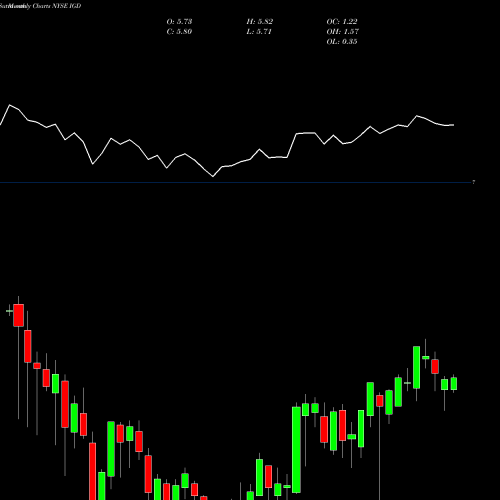Click the close price value C: 5.80
This screenshot has height=500, width=500.
179,32
